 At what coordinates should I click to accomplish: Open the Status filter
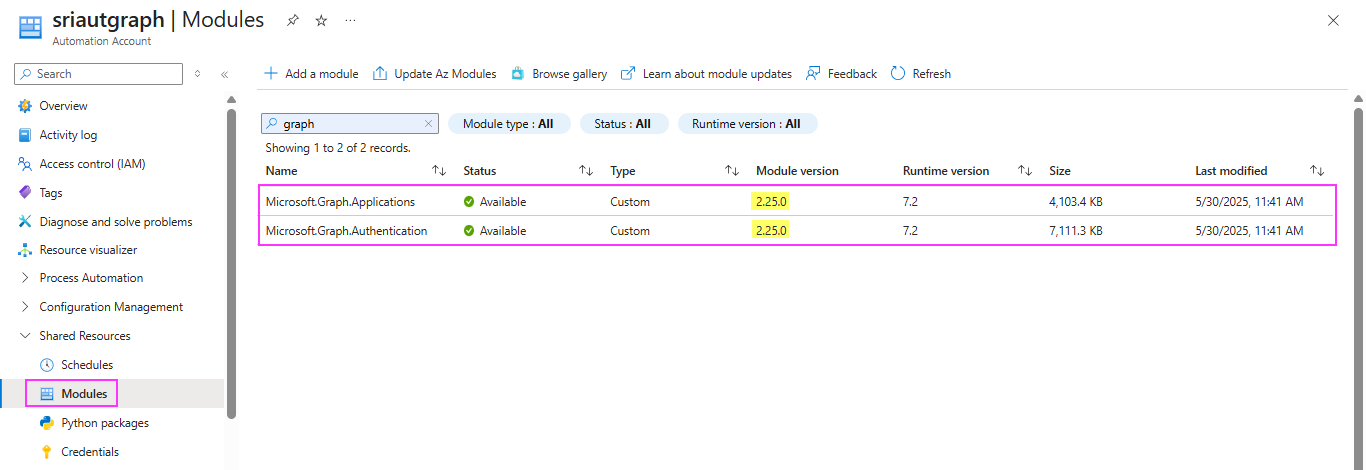(x=623, y=124)
